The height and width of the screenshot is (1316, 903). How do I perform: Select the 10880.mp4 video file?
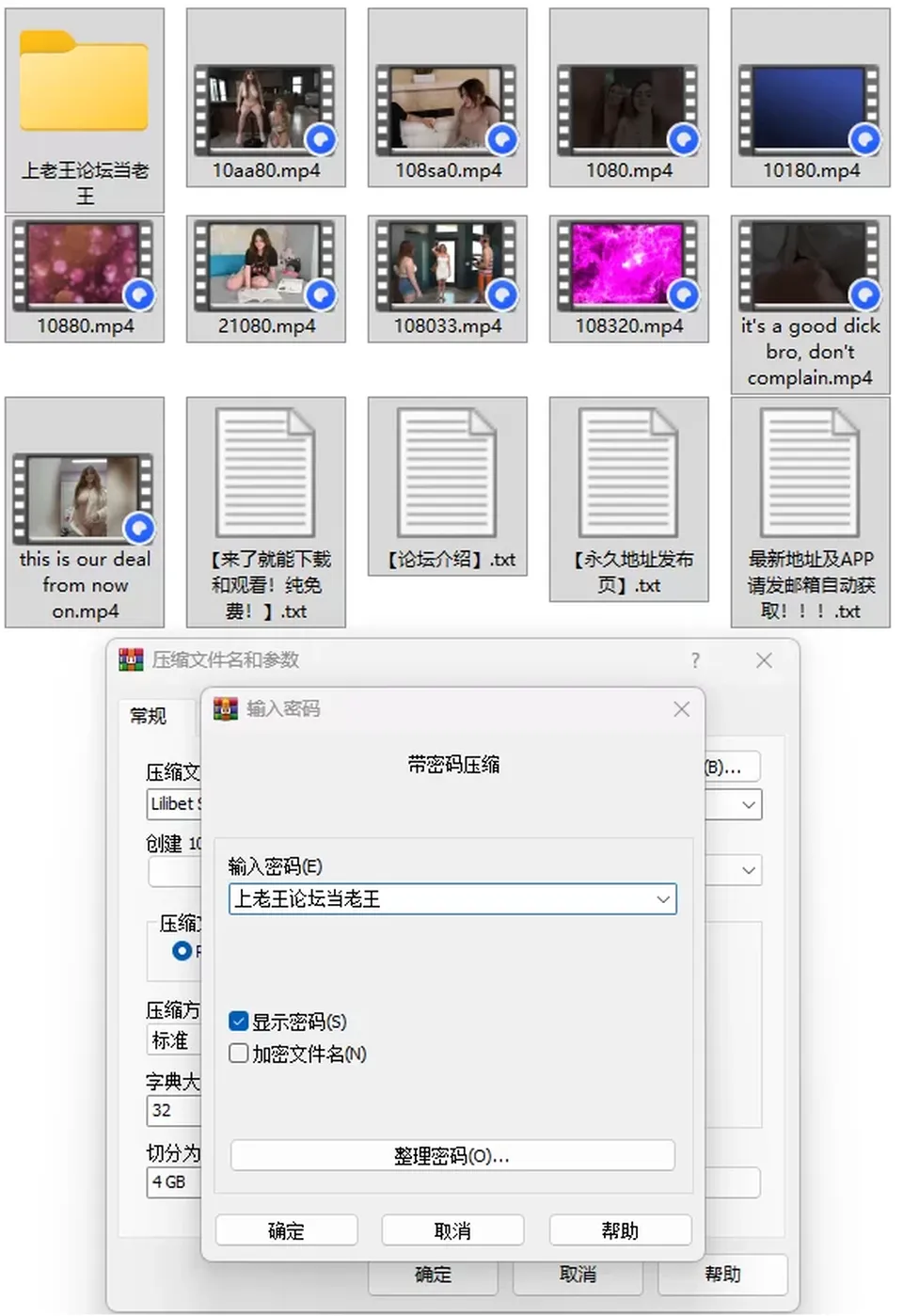coord(84,279)
